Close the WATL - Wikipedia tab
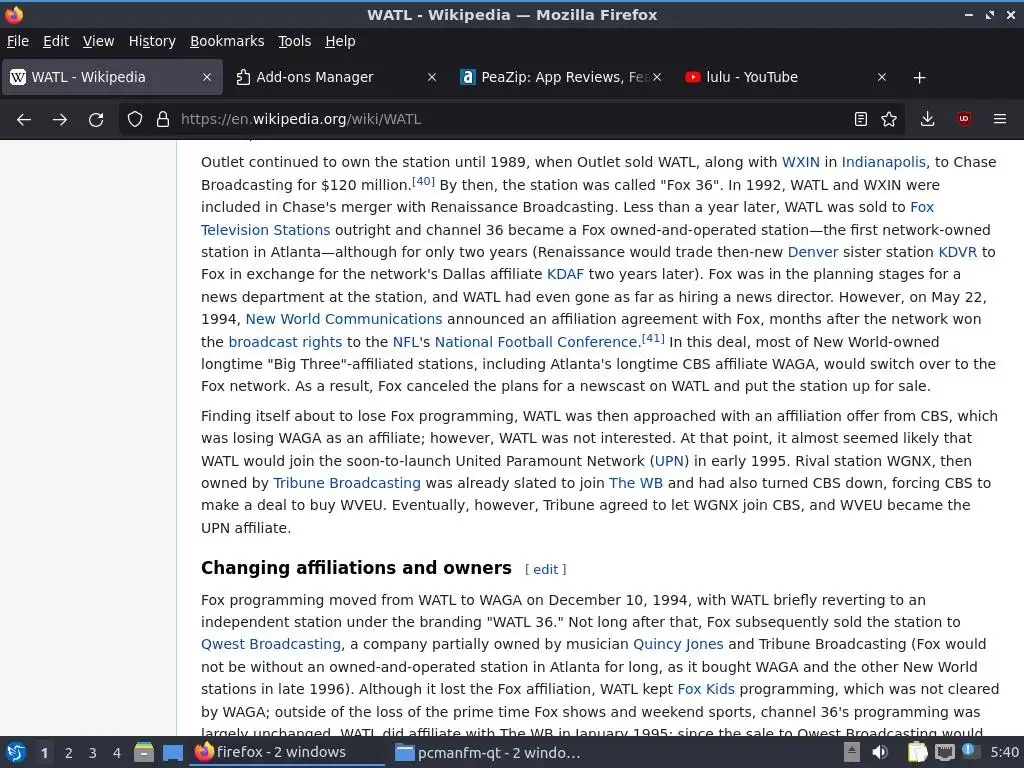This screenshot has height=768, width=1024. tap(207, 77)
